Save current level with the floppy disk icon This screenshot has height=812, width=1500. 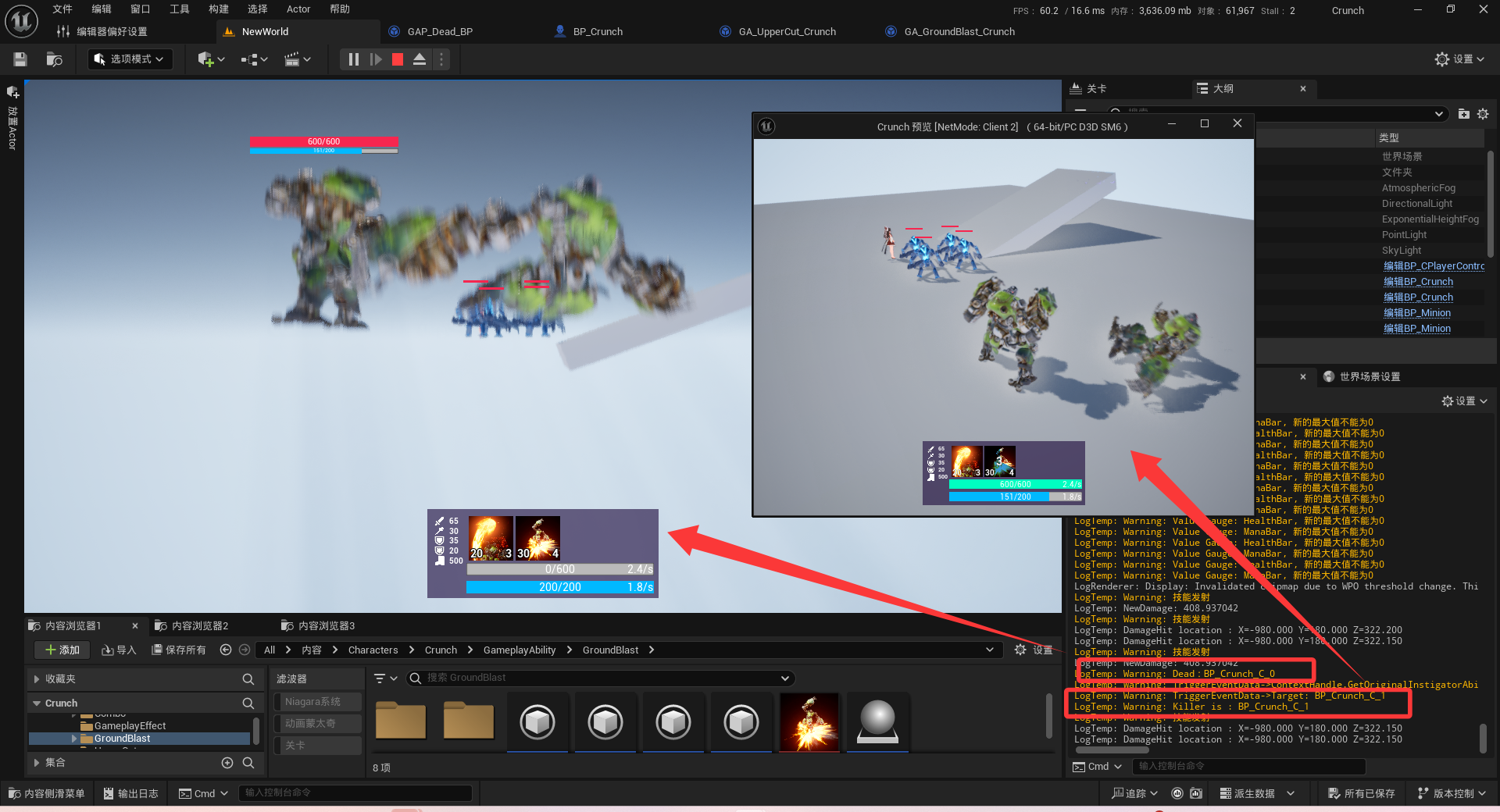20,59
